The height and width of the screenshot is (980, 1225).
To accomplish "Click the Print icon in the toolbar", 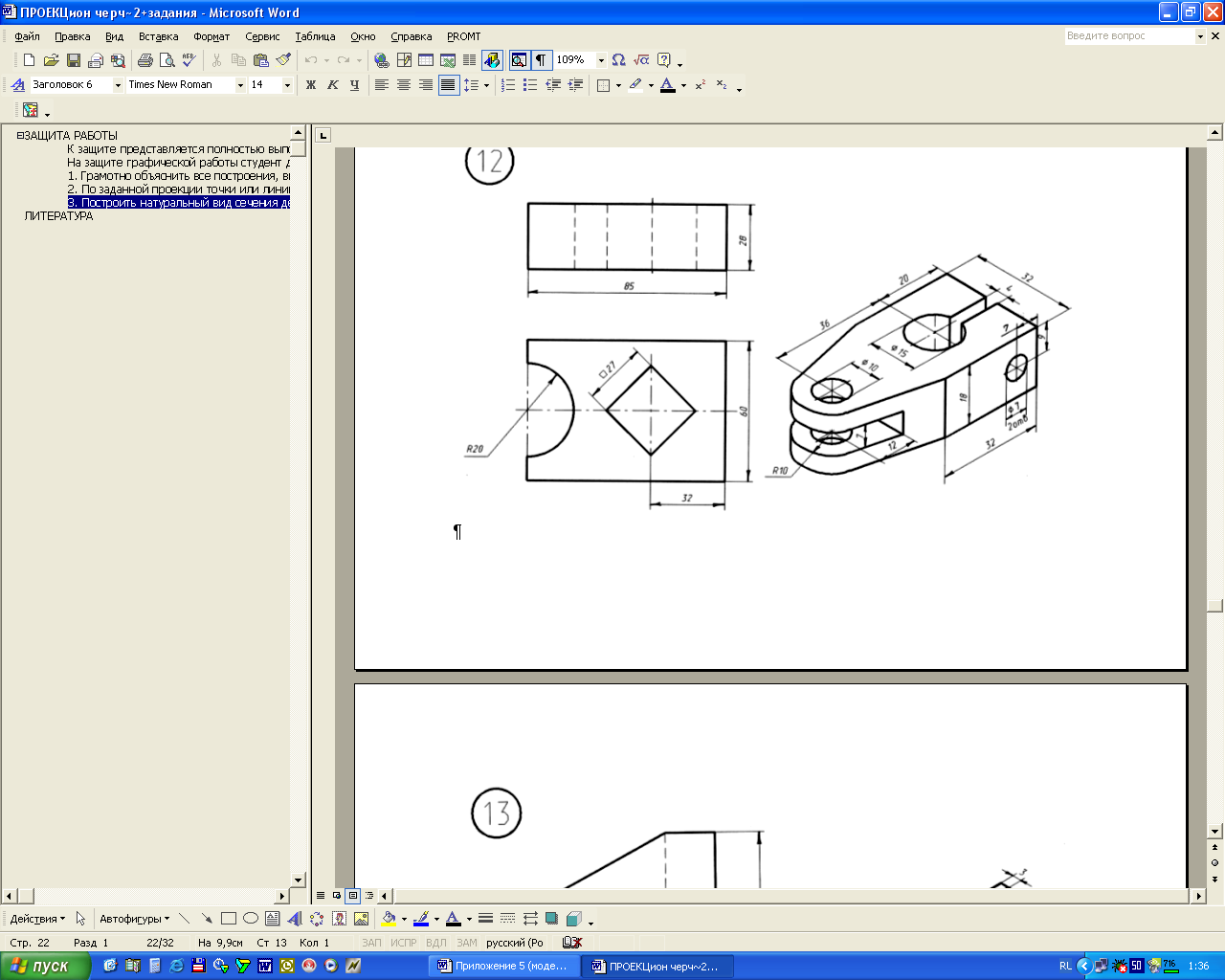I will pos(145,60).
